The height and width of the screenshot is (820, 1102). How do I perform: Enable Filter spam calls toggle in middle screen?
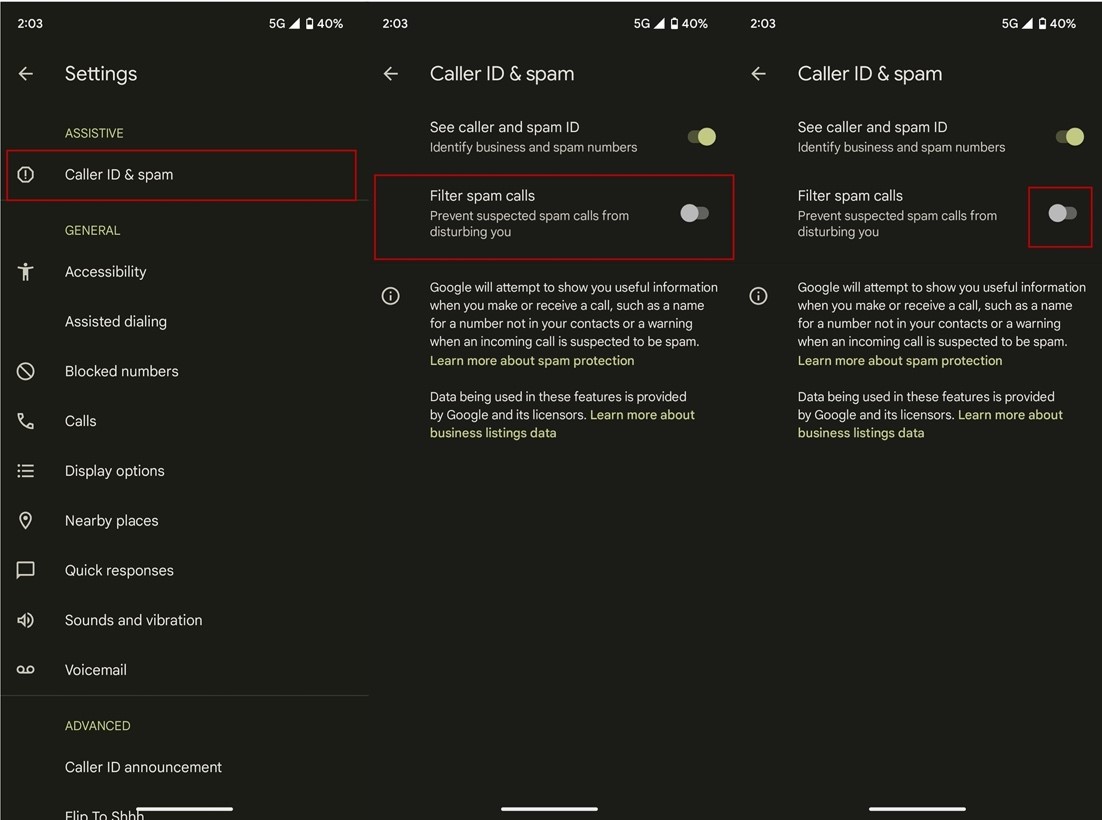694,213
